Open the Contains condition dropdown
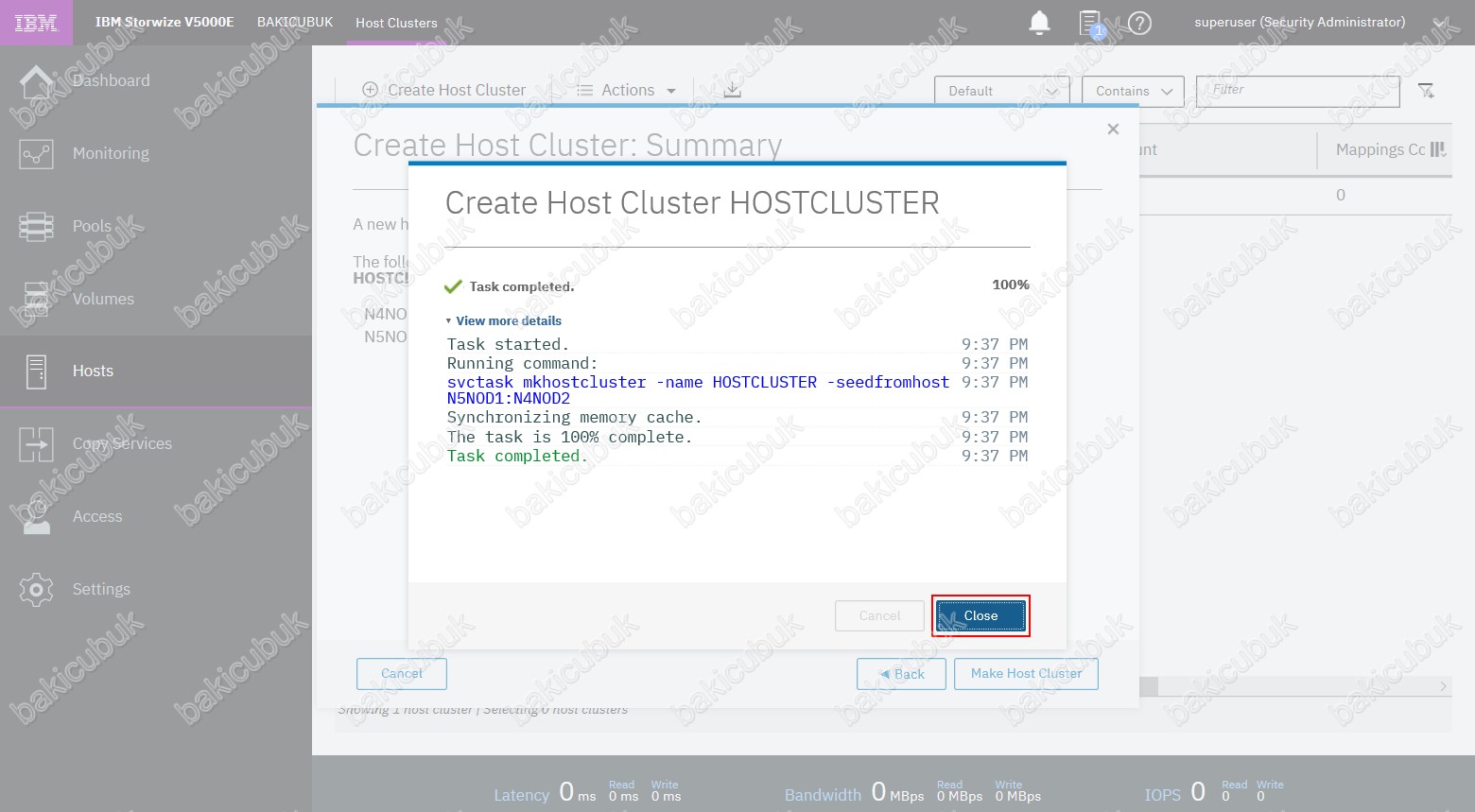Viewport: 1475px width, 812px height. (x=1133, y=91)
